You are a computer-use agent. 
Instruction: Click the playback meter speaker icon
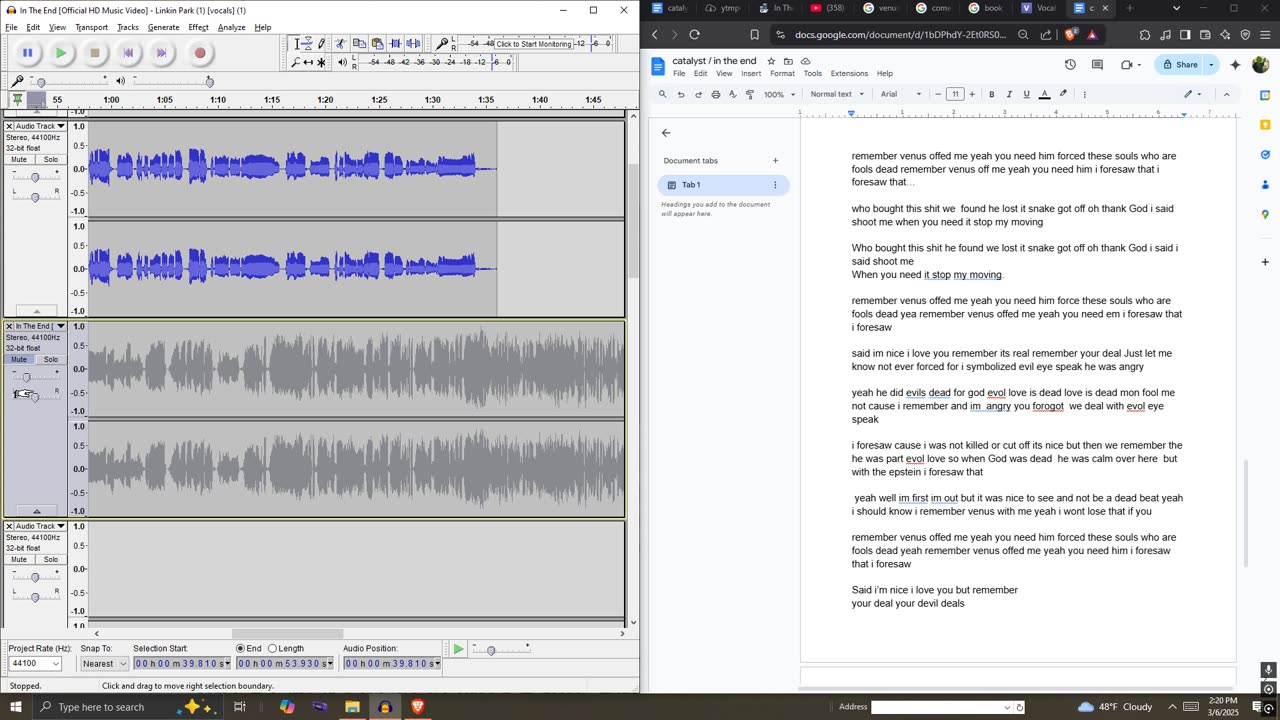(x=343, y=62)
